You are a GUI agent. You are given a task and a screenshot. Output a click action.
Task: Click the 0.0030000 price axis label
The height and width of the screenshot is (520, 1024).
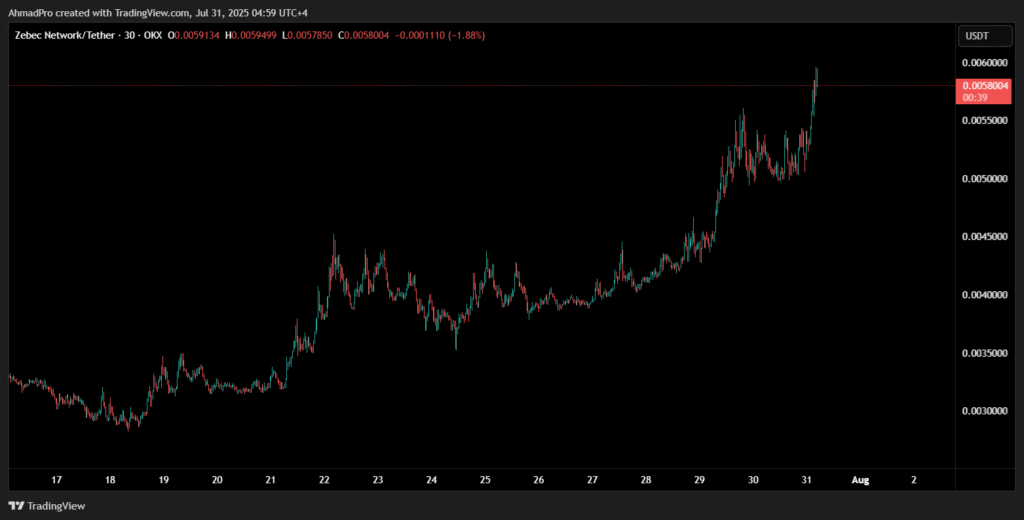pos(985,411)
